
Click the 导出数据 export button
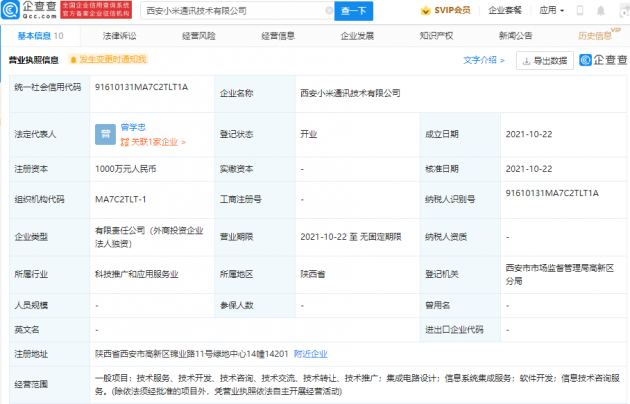pos(545,61)
